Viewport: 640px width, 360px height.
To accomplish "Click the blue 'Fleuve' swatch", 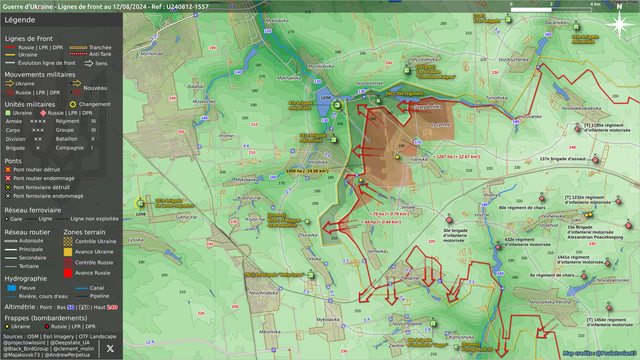I will (x=12, y=288).
